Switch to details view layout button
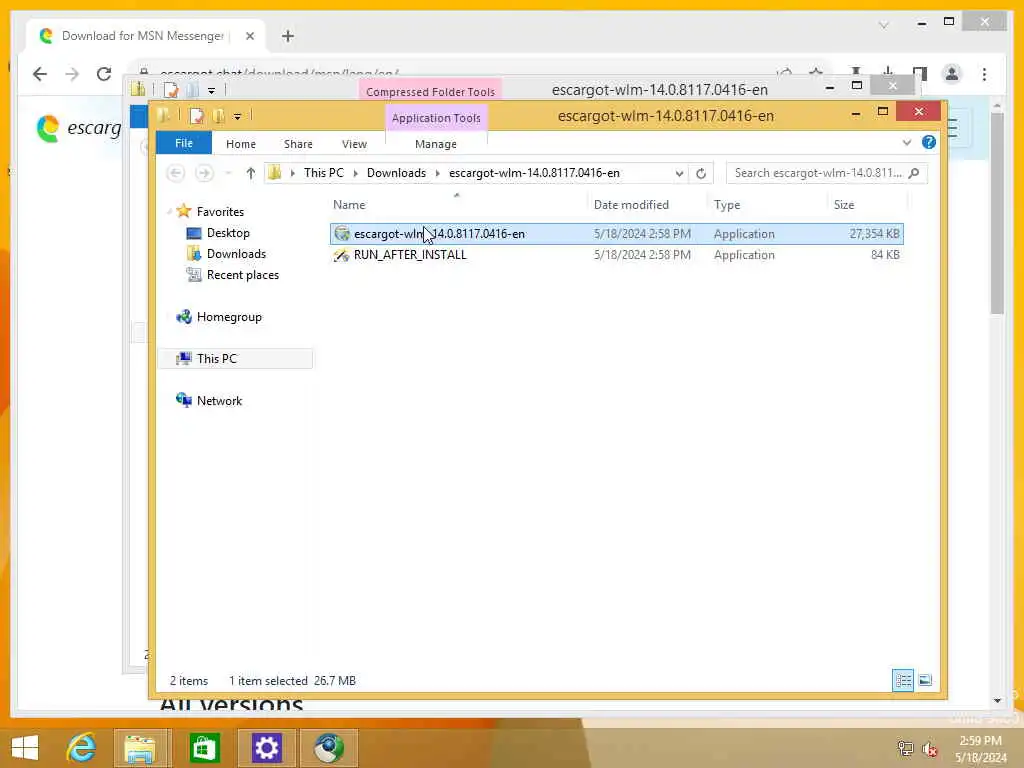Screen dimensions: 1024x768 tap(903, 680)
